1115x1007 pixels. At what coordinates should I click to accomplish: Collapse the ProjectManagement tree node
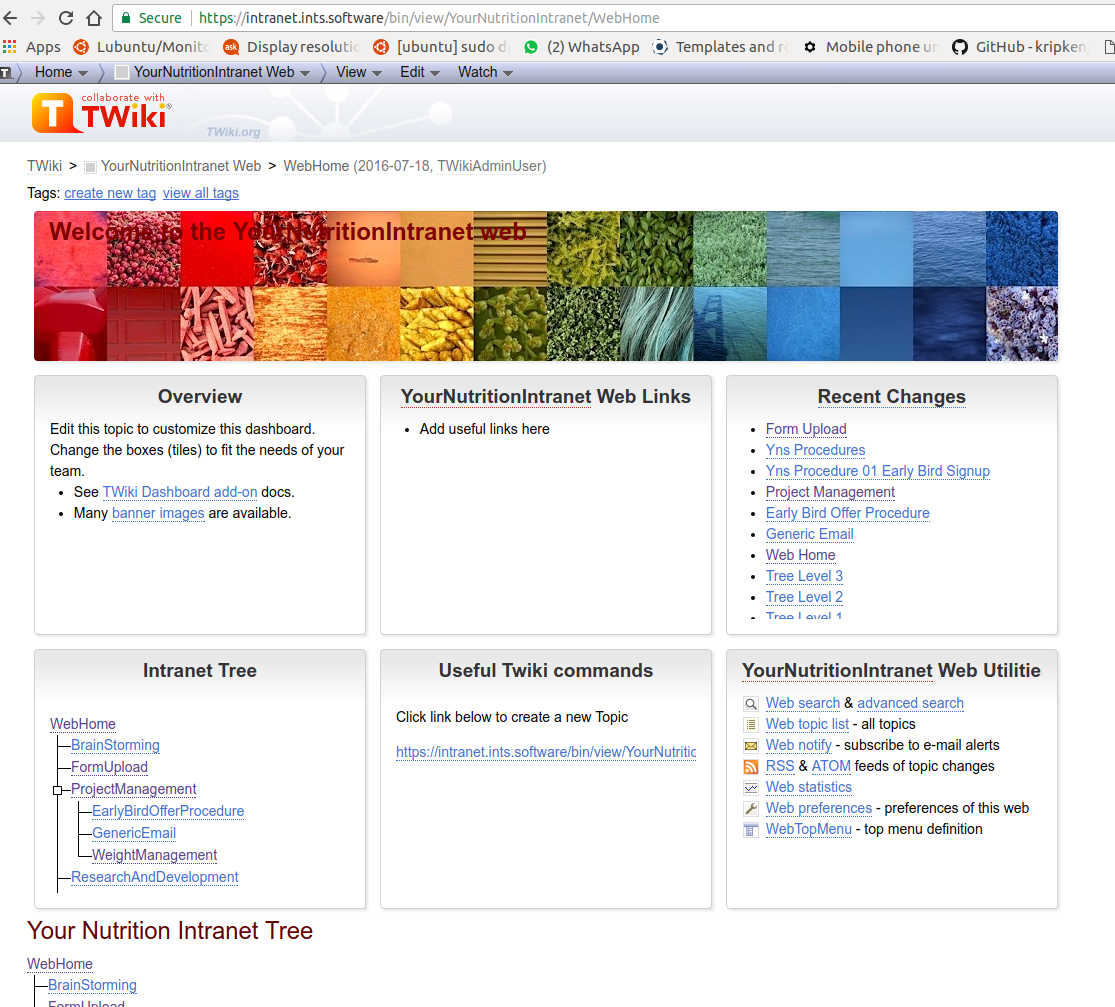tap(57, 790)
